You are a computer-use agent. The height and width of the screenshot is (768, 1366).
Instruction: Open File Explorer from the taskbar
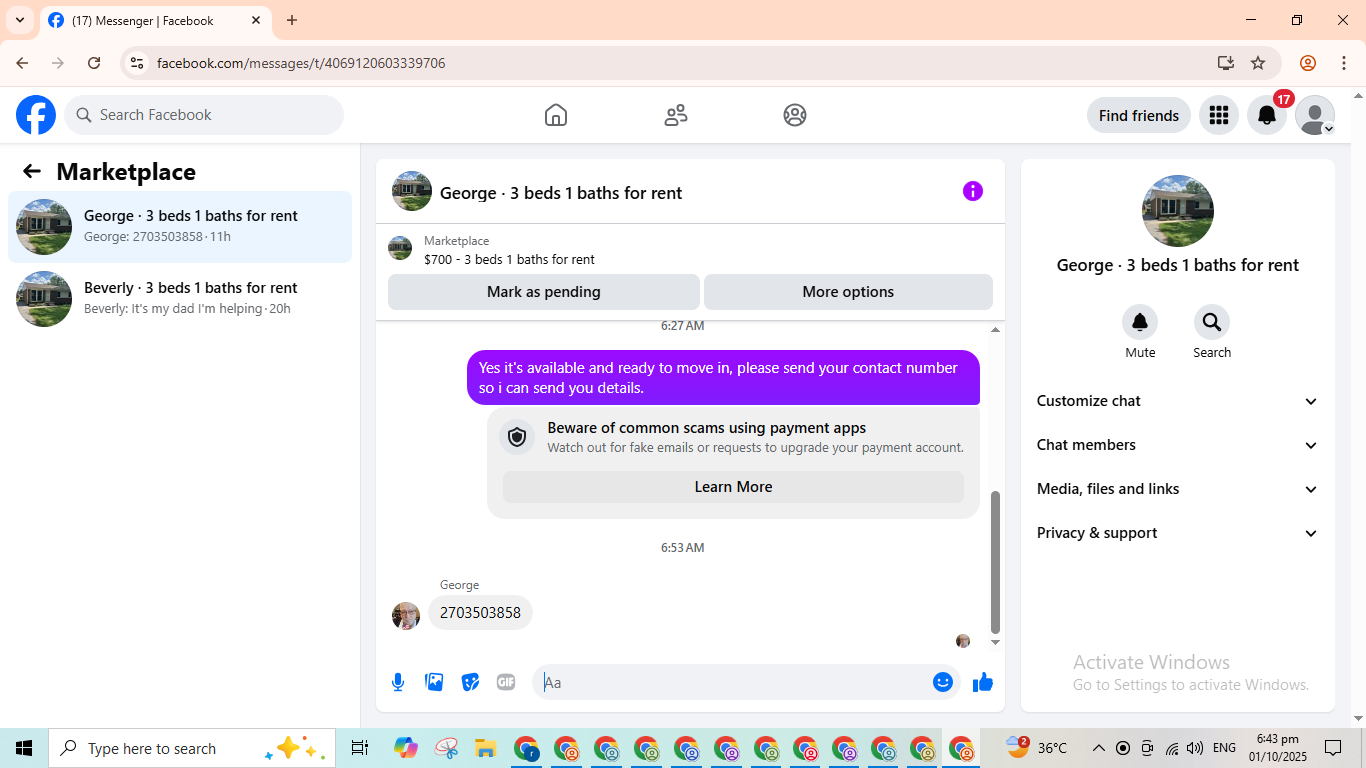pos(486,748)
